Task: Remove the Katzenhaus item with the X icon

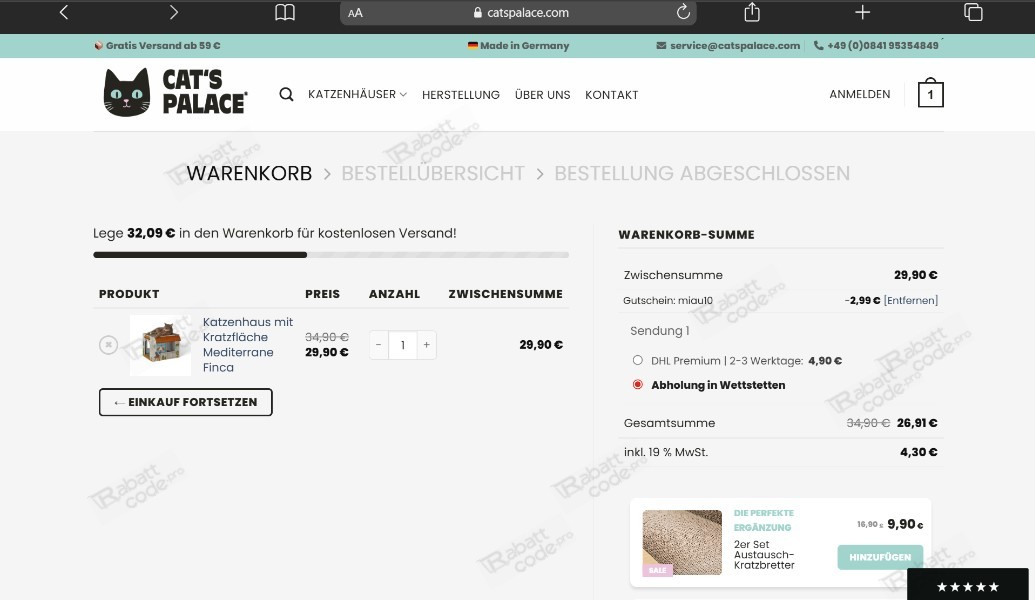Action: tap(108, 344)
